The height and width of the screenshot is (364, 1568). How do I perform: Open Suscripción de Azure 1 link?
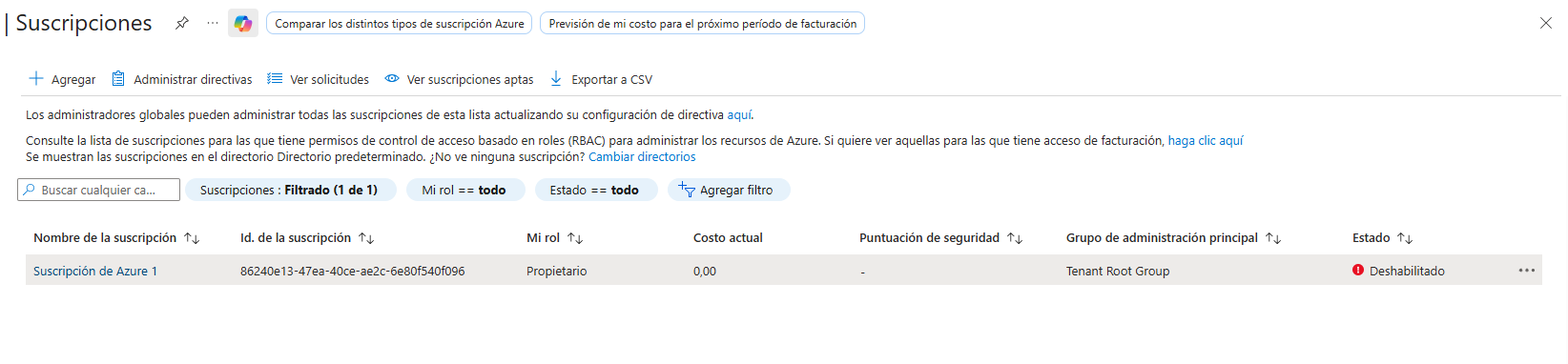(x=95, y=272)
